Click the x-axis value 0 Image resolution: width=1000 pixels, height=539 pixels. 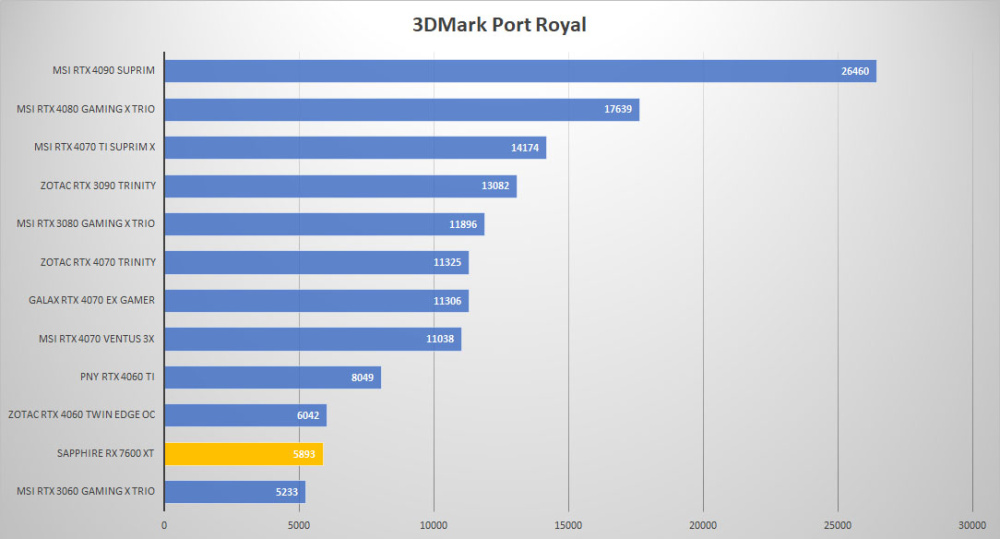coord(164,525)
